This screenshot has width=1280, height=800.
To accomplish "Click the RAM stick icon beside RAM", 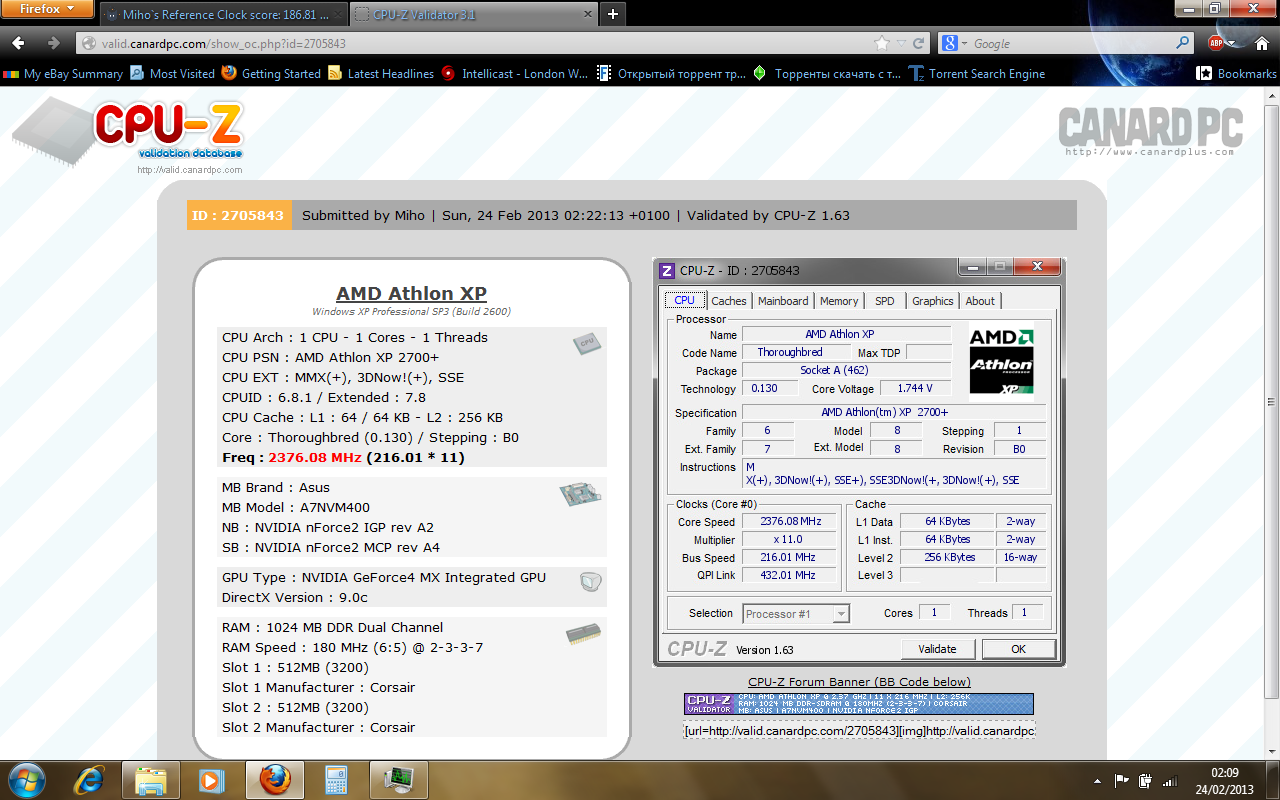I will [x=582, y=634].
